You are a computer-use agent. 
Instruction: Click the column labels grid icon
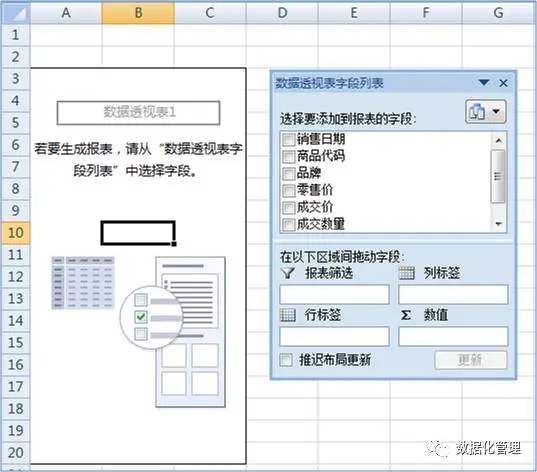click(x=407, y=273)
